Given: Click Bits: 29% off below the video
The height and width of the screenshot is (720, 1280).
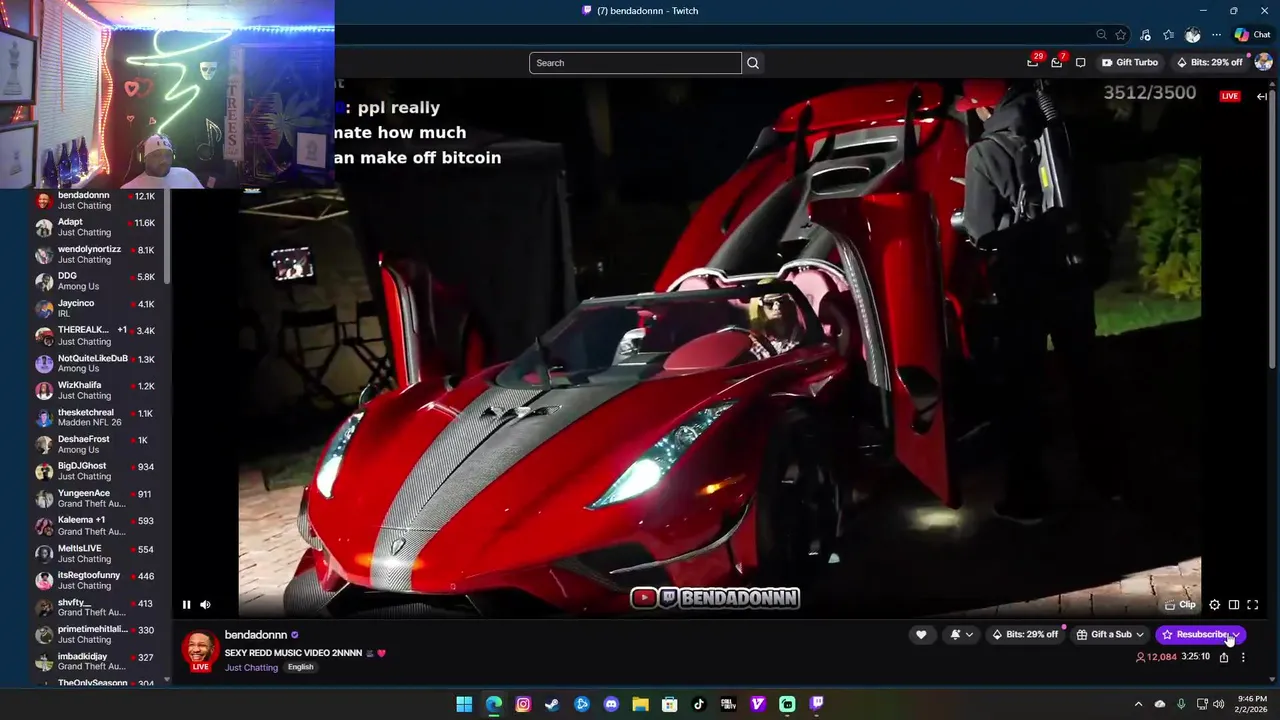Looking at the screenshot, I should (x=1025, y=634).
